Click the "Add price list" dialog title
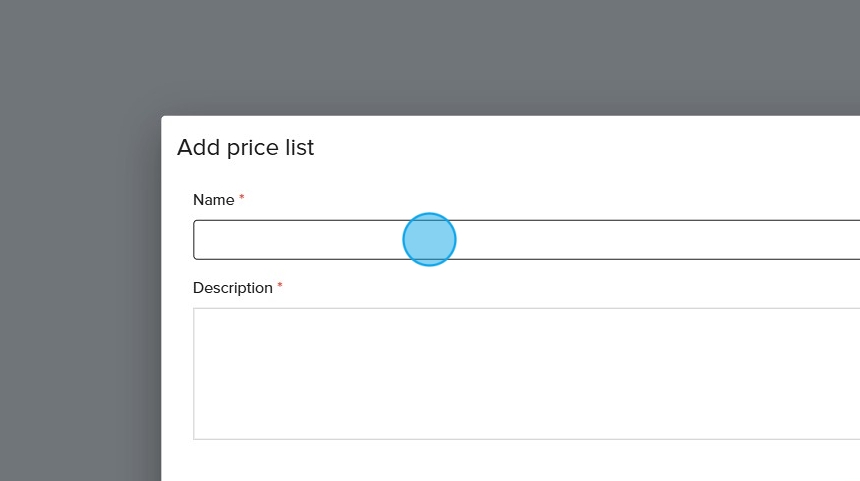 (x=245, y=148)
